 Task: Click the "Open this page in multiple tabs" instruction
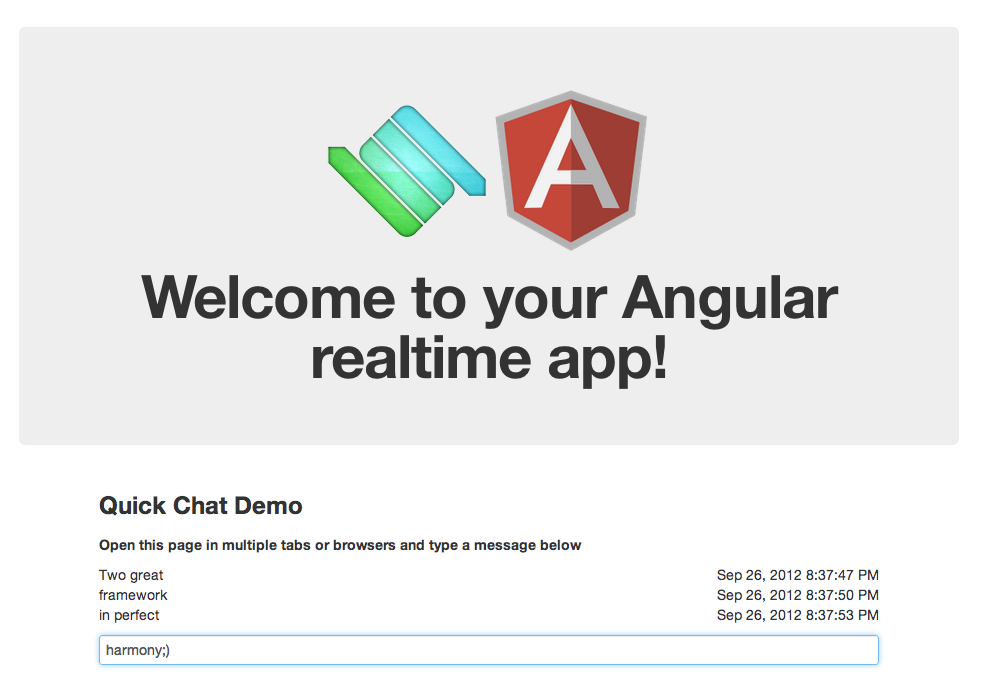[x=340, y=545]
